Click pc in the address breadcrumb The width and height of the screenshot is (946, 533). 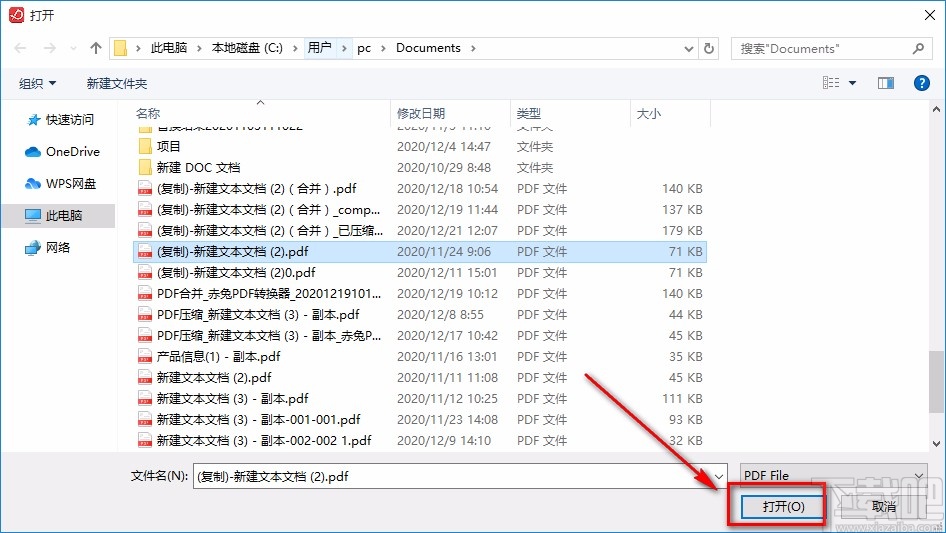coord(364,48)
